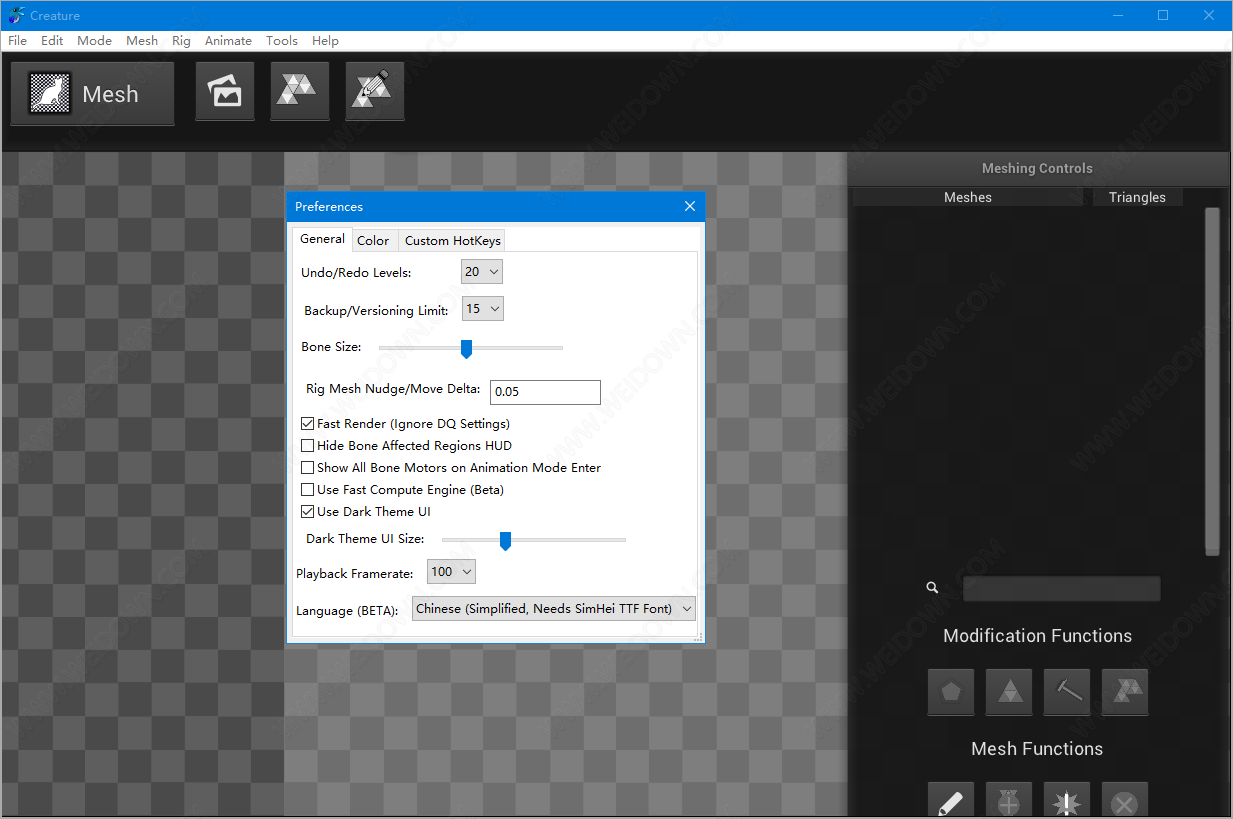
Task: Click the Meshing Controls panel scrollbar
Action: [x=1212, y=381]
